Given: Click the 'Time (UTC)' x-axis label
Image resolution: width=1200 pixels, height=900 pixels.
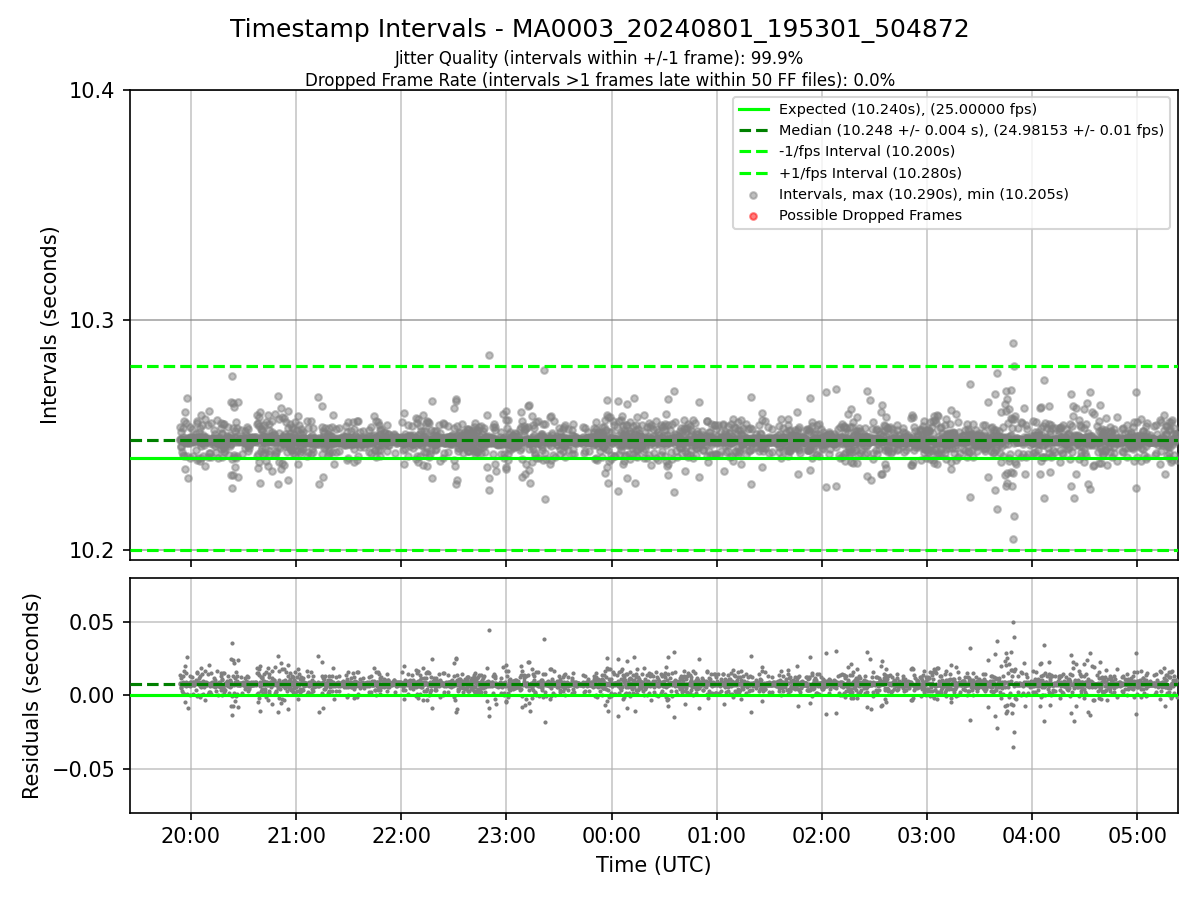Looking at the screenshot, I should tap(653, 865).
